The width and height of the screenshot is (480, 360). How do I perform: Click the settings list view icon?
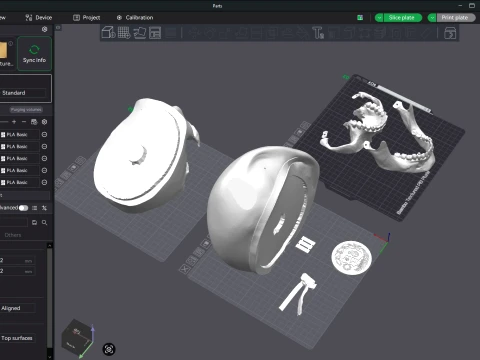[x=34, y=208]
